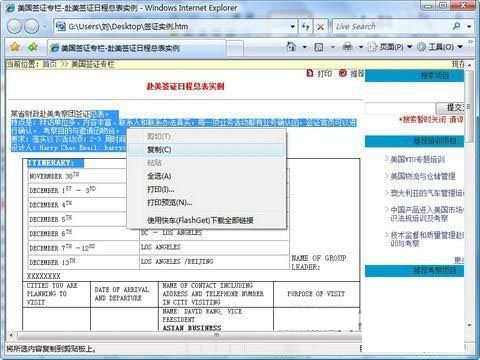Open the 中国产品进入美国市场 sidebar link
Viewport: 480px width, 360px height.
tap(427, 214)
